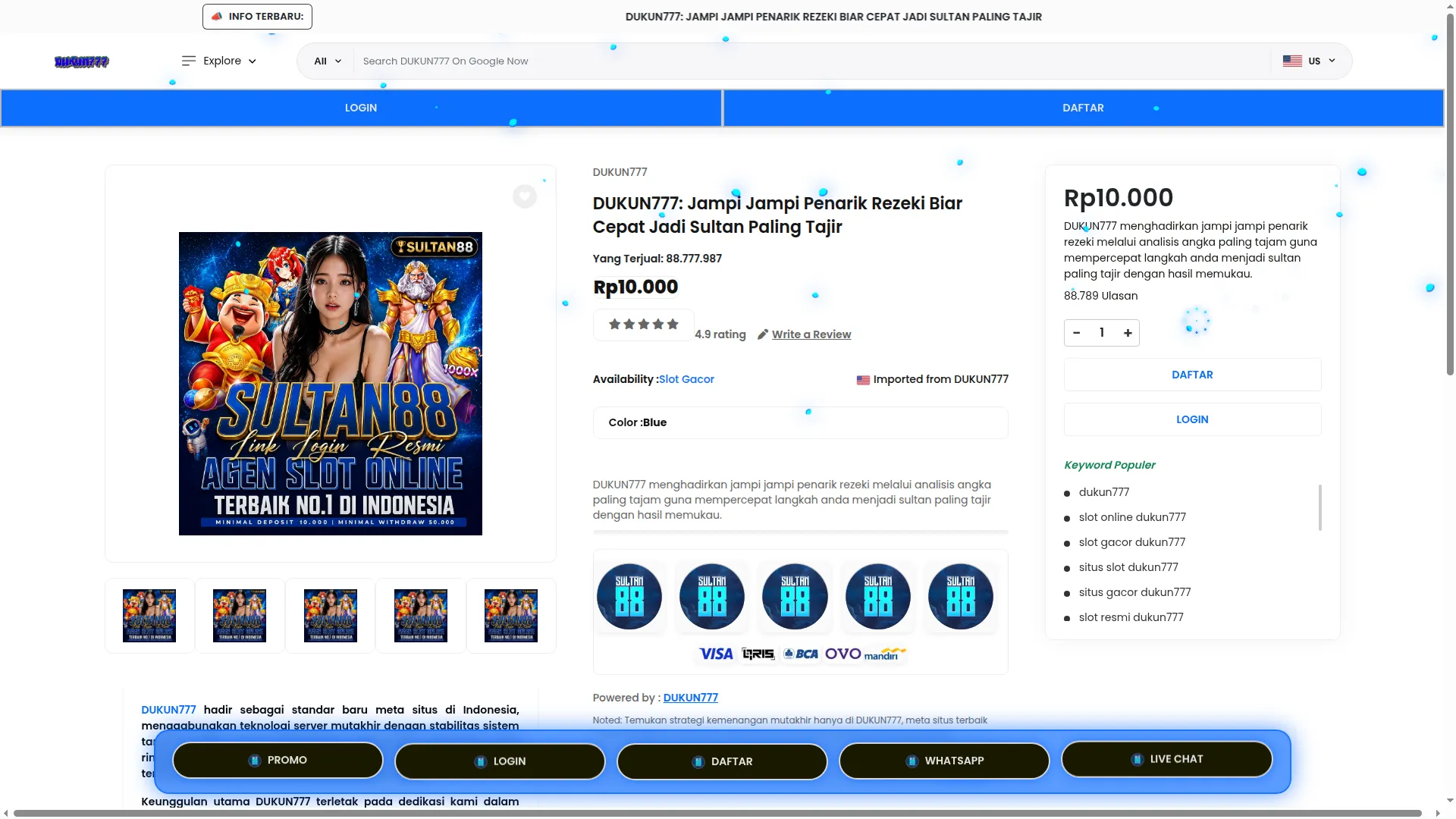1456x819 pixels.
Task: Click the LOGIN button in the bottom bar
Action: click(x=500, y=761)
